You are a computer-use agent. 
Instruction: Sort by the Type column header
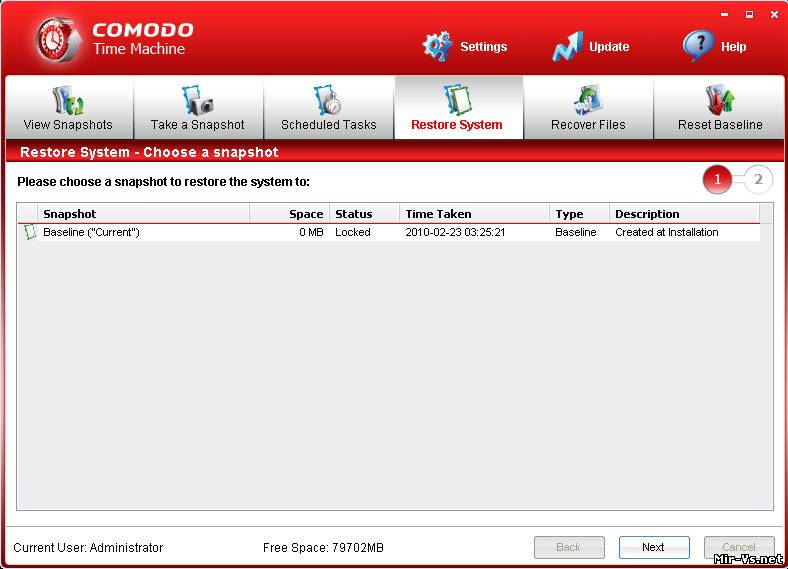[579, 214]
